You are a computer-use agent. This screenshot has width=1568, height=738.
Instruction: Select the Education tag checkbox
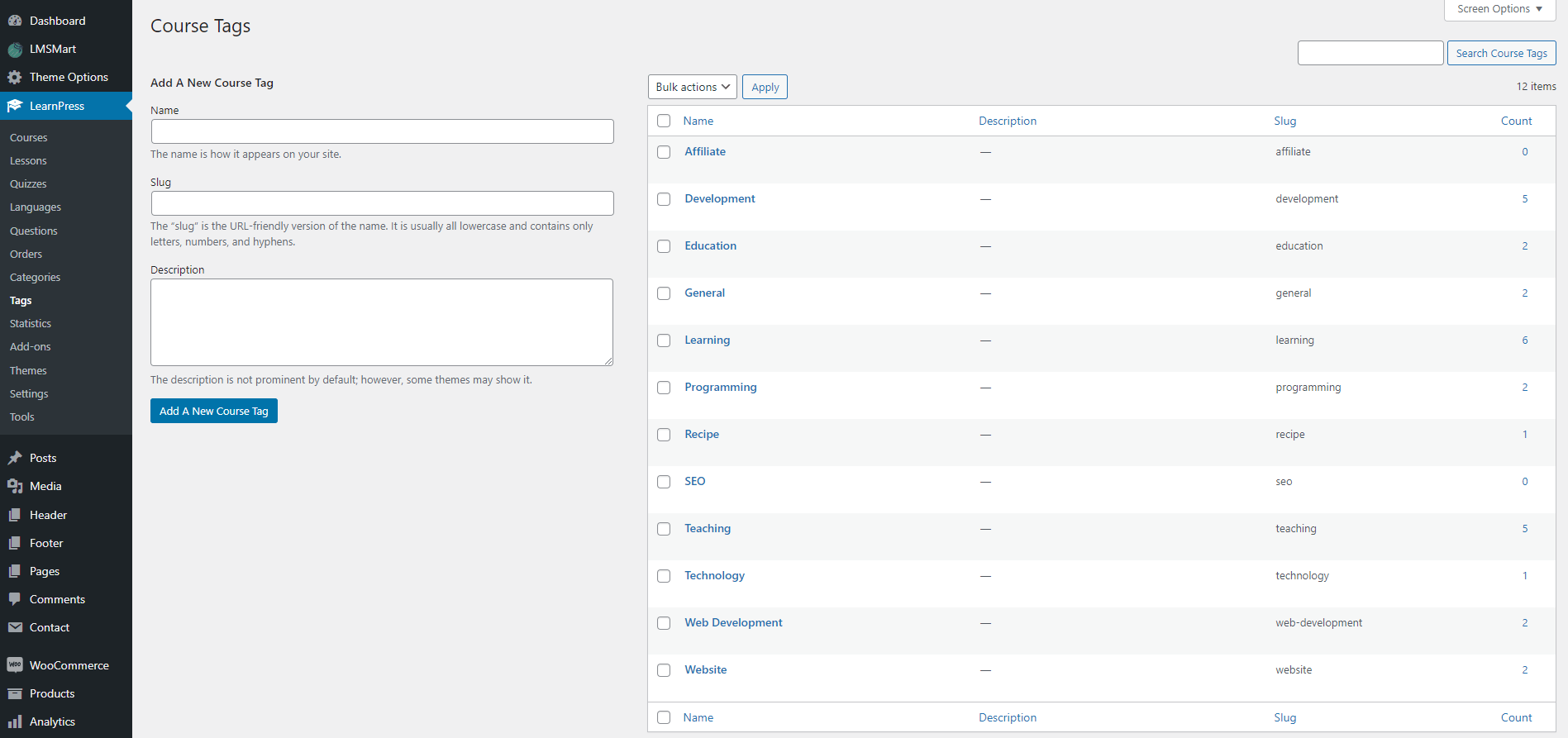(x=664, y=246)
